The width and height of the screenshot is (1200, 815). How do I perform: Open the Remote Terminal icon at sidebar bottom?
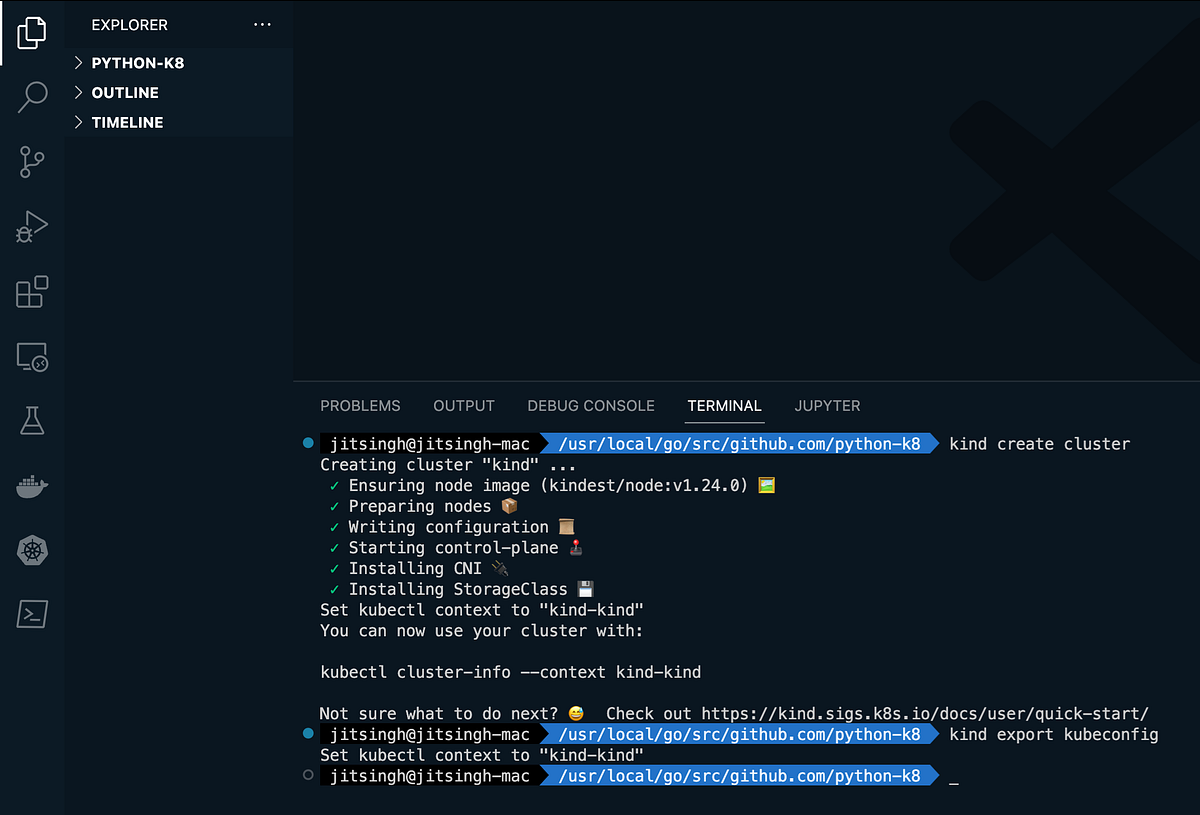(x=32, y=614)
